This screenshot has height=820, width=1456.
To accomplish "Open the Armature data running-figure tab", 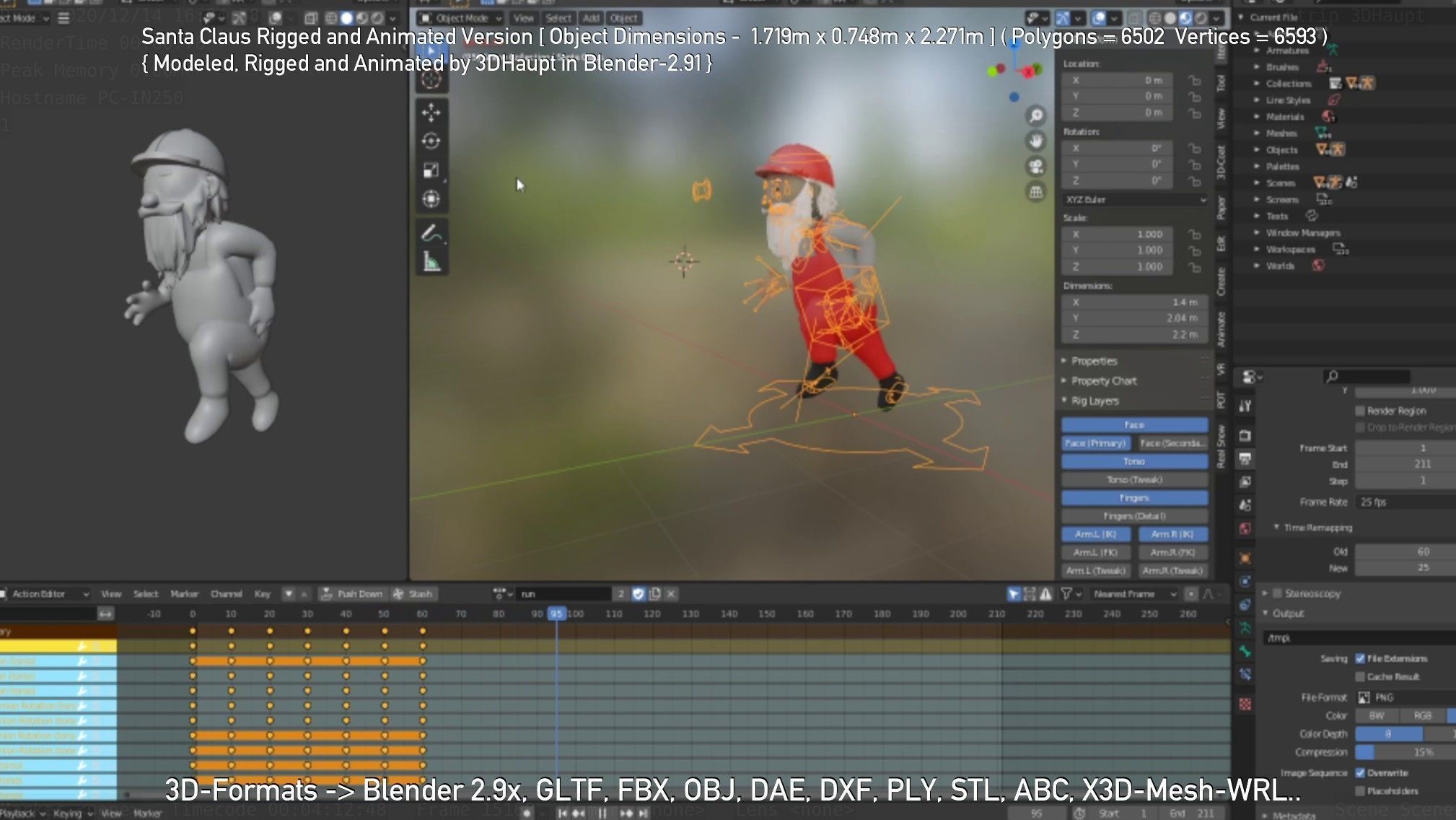I will coord(1245,628).
